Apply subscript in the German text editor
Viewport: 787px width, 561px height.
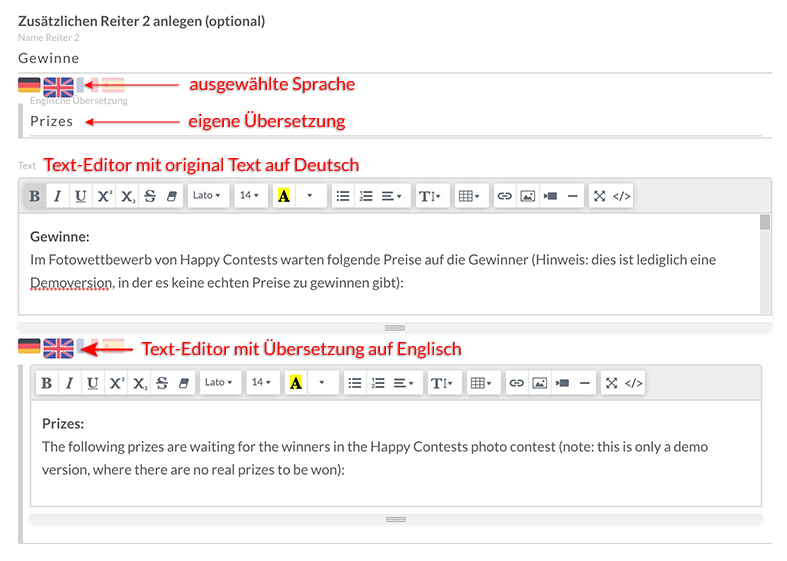(x=127, y=196)
